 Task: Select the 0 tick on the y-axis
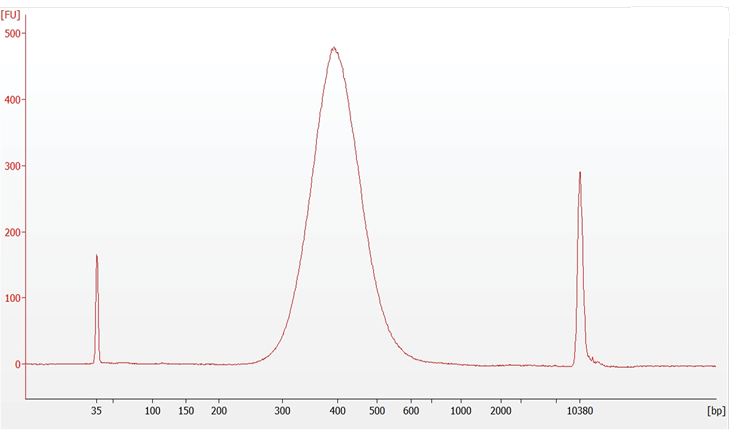17,364
